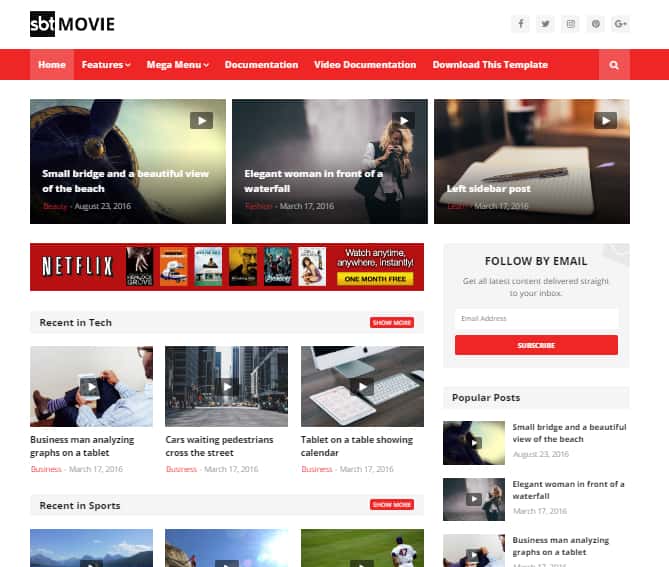Click Business category under Business man post
669x567 pixels.
pos(46,469)
